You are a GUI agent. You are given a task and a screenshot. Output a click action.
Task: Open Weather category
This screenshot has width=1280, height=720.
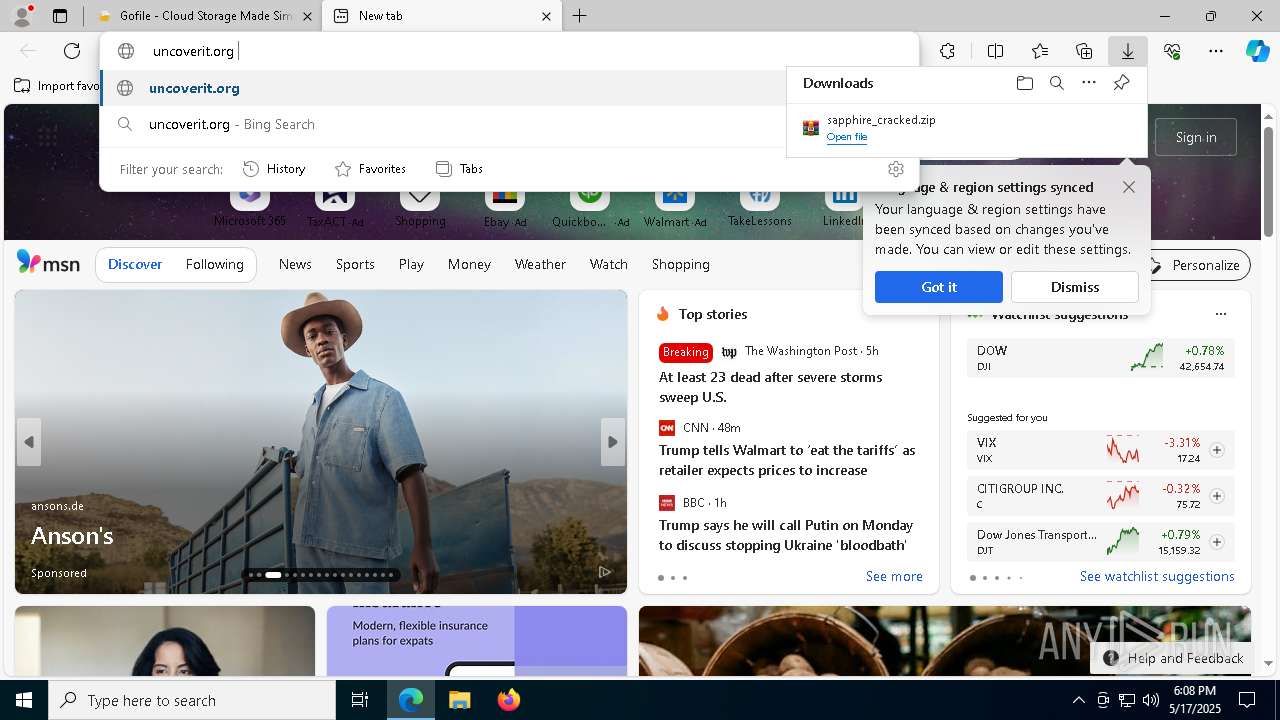[x=540, y=264]
